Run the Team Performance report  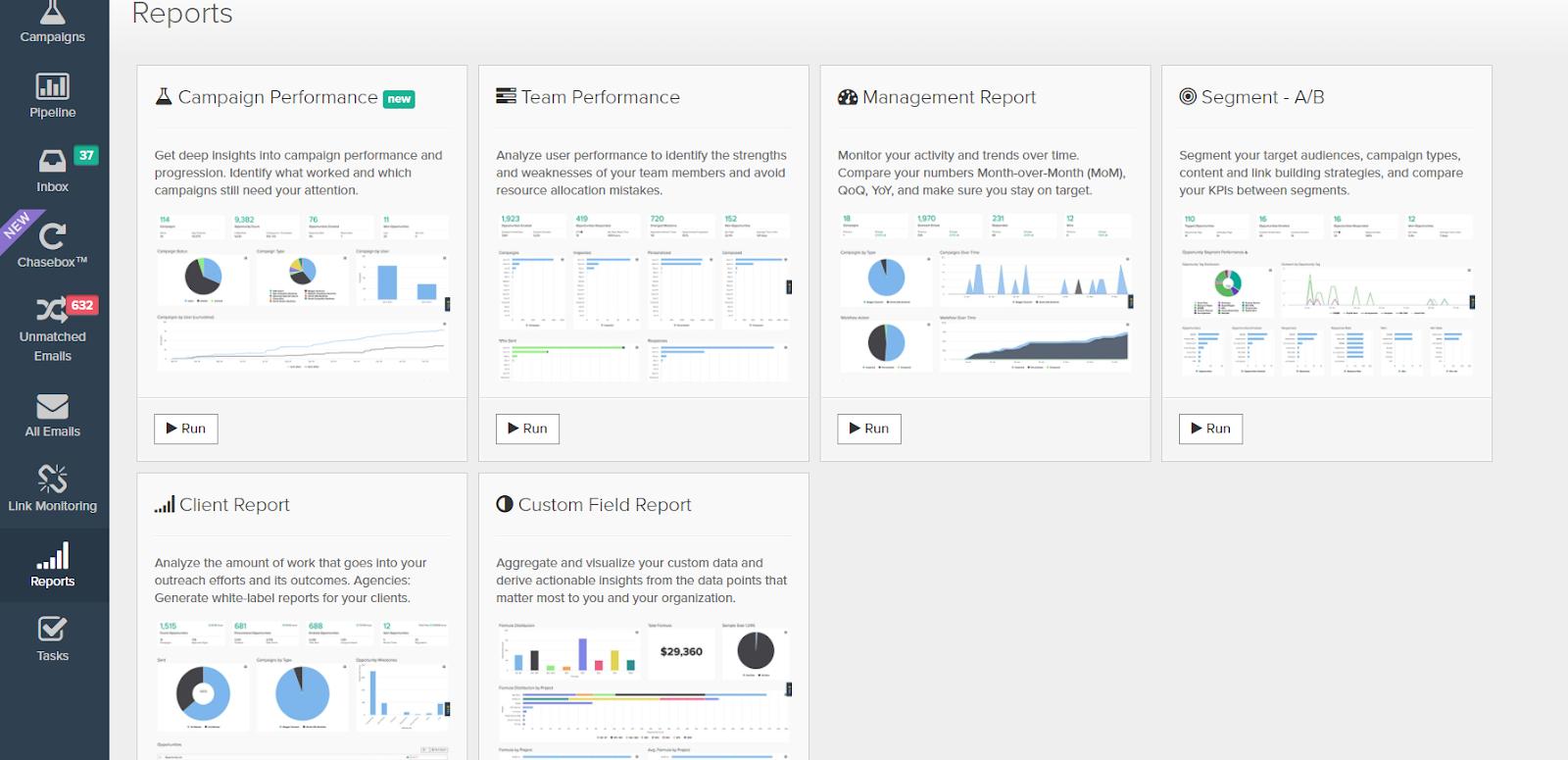pyautogui.click(x=527, y=429)
